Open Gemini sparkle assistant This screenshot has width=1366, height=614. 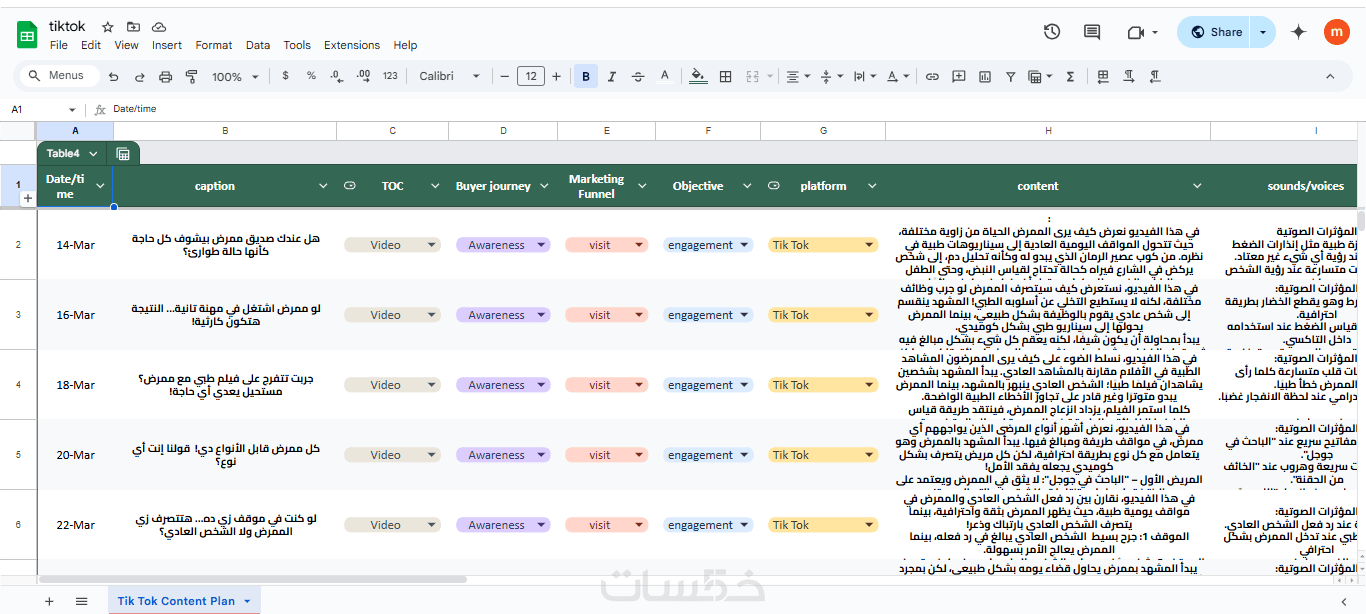click(x=1299, y=32)
